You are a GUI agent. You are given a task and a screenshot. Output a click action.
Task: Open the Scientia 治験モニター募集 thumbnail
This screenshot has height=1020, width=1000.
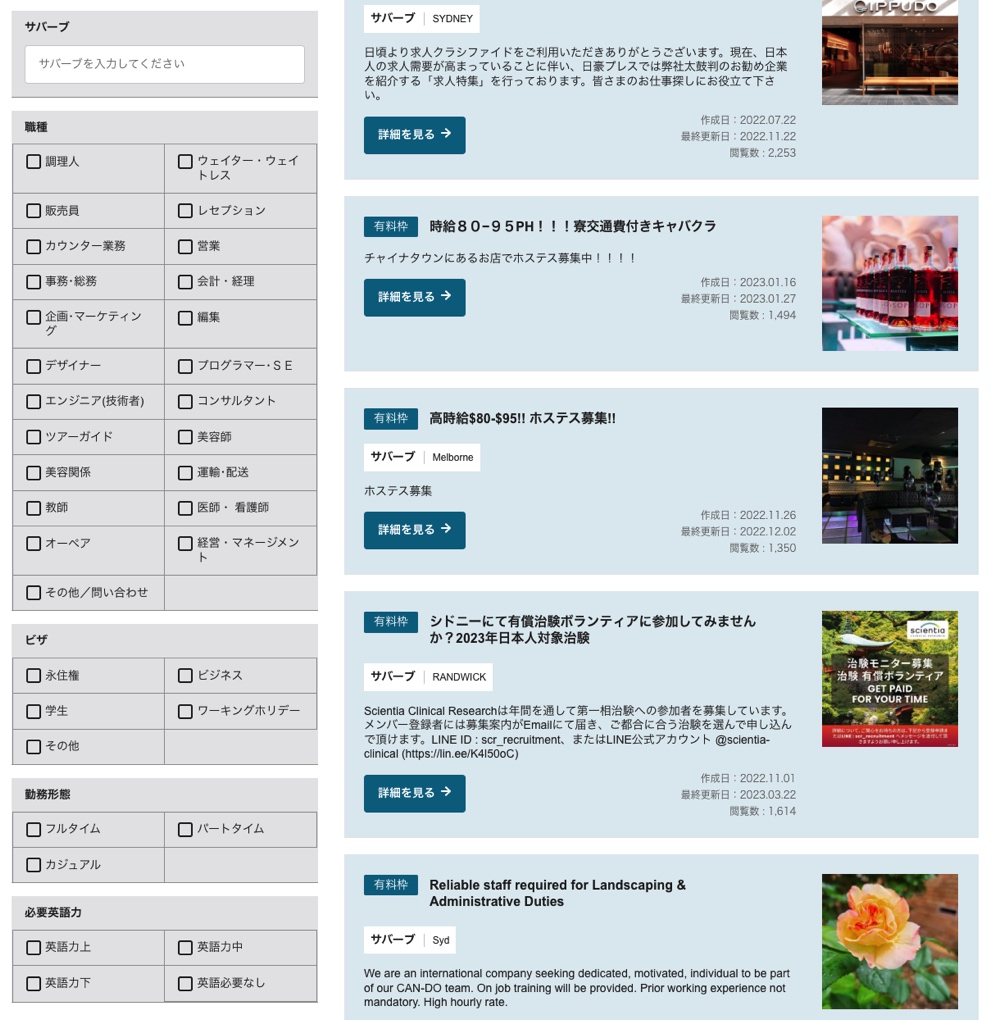pos(889,679)
